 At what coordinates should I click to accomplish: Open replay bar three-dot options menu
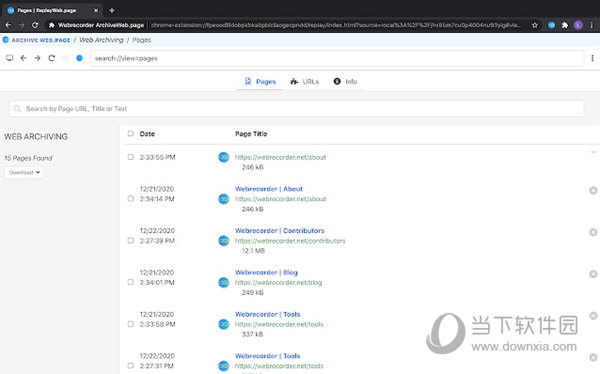[592, 58]
